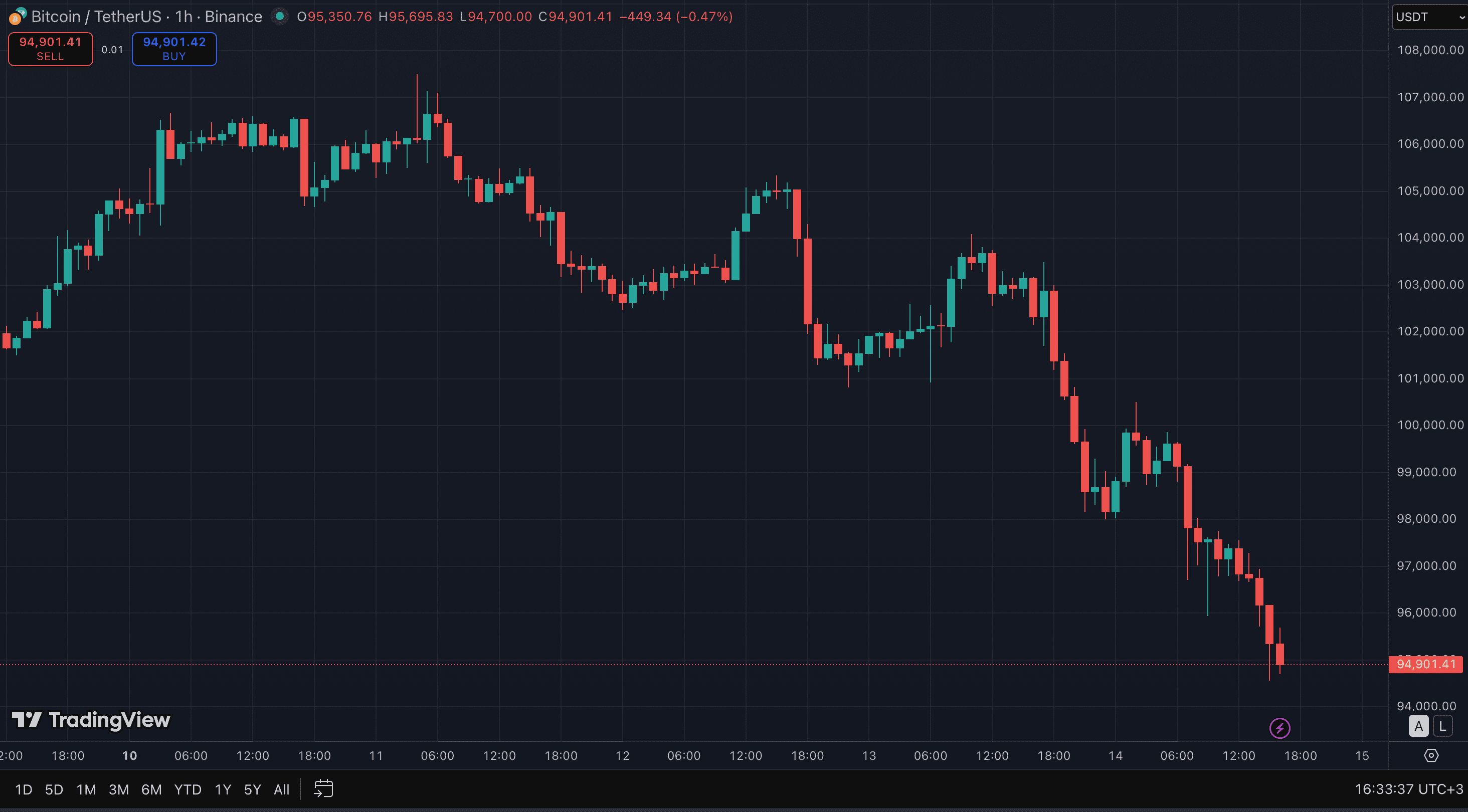Select the 1D time range

point(24,789)
